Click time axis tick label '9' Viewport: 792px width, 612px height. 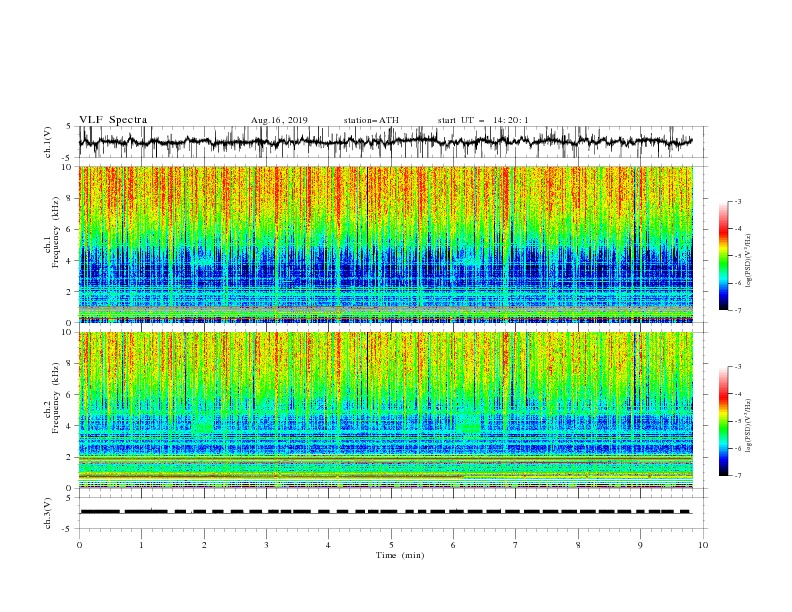640,545
